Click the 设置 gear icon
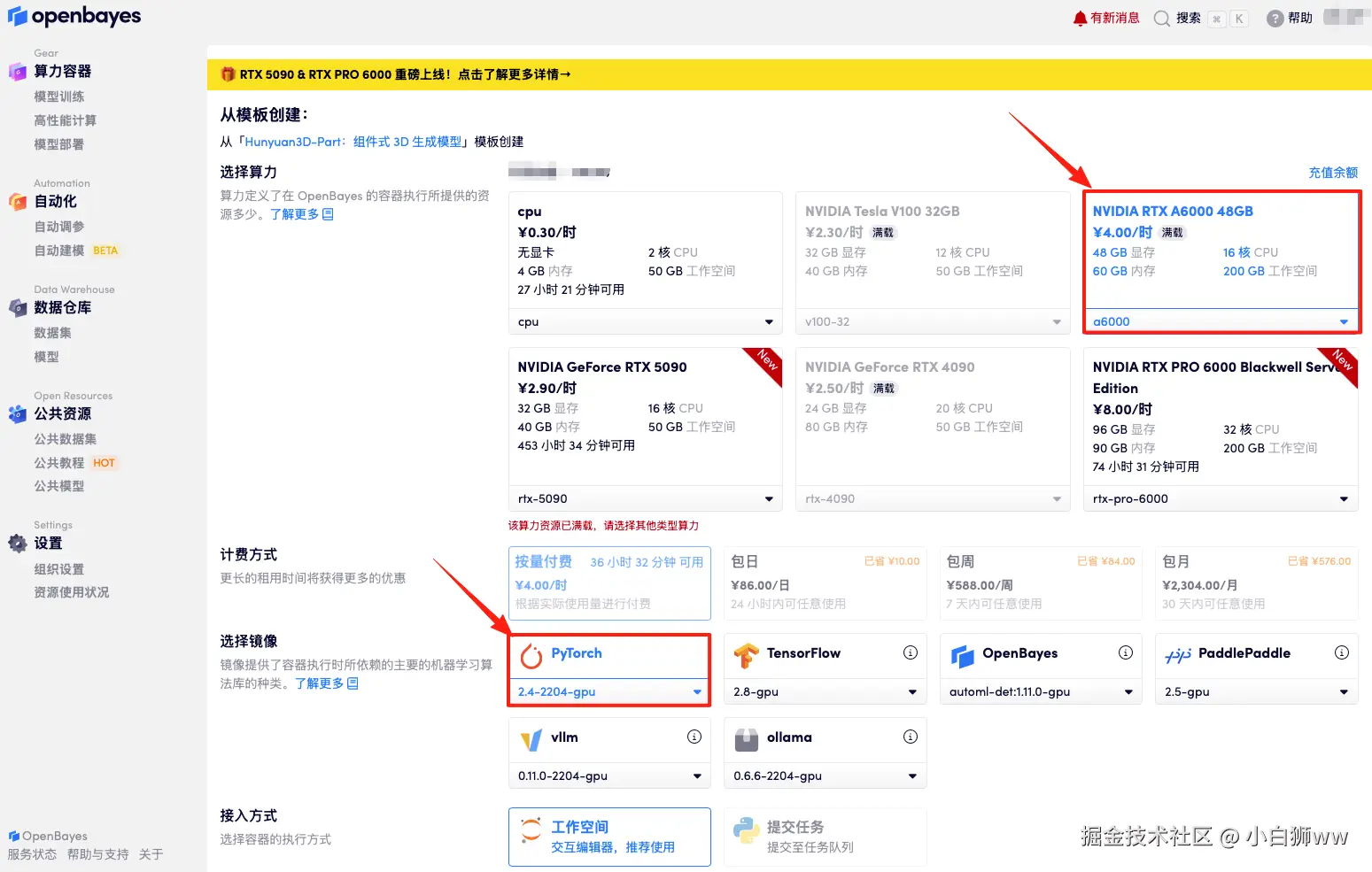Viewport: 1372px width, 872px height. [x=18, y=544]
